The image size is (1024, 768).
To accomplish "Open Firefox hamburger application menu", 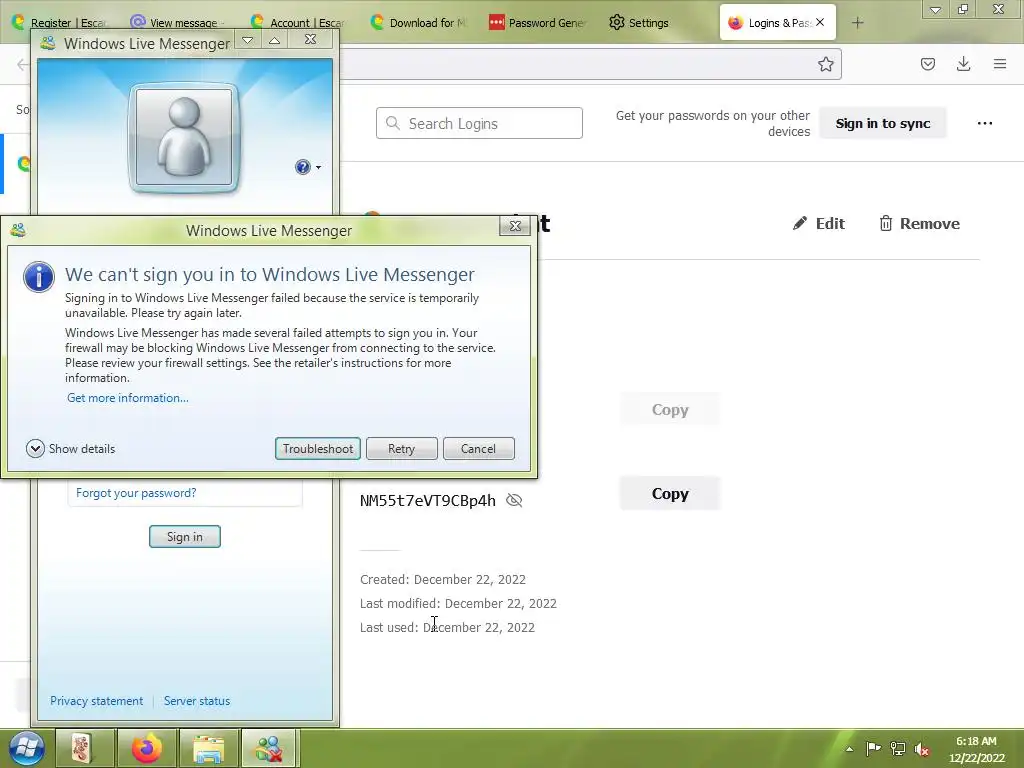I will pos(1000,64).
